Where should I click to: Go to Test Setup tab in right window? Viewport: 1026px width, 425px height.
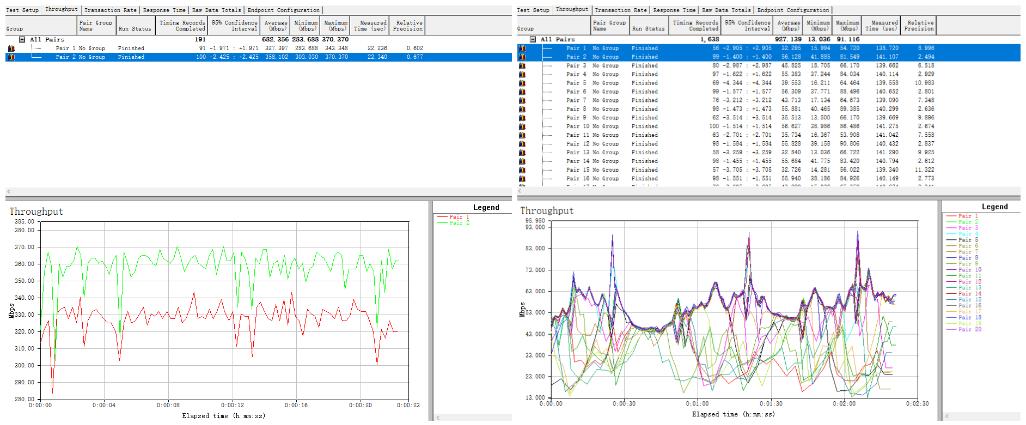[x=532, y=8]
